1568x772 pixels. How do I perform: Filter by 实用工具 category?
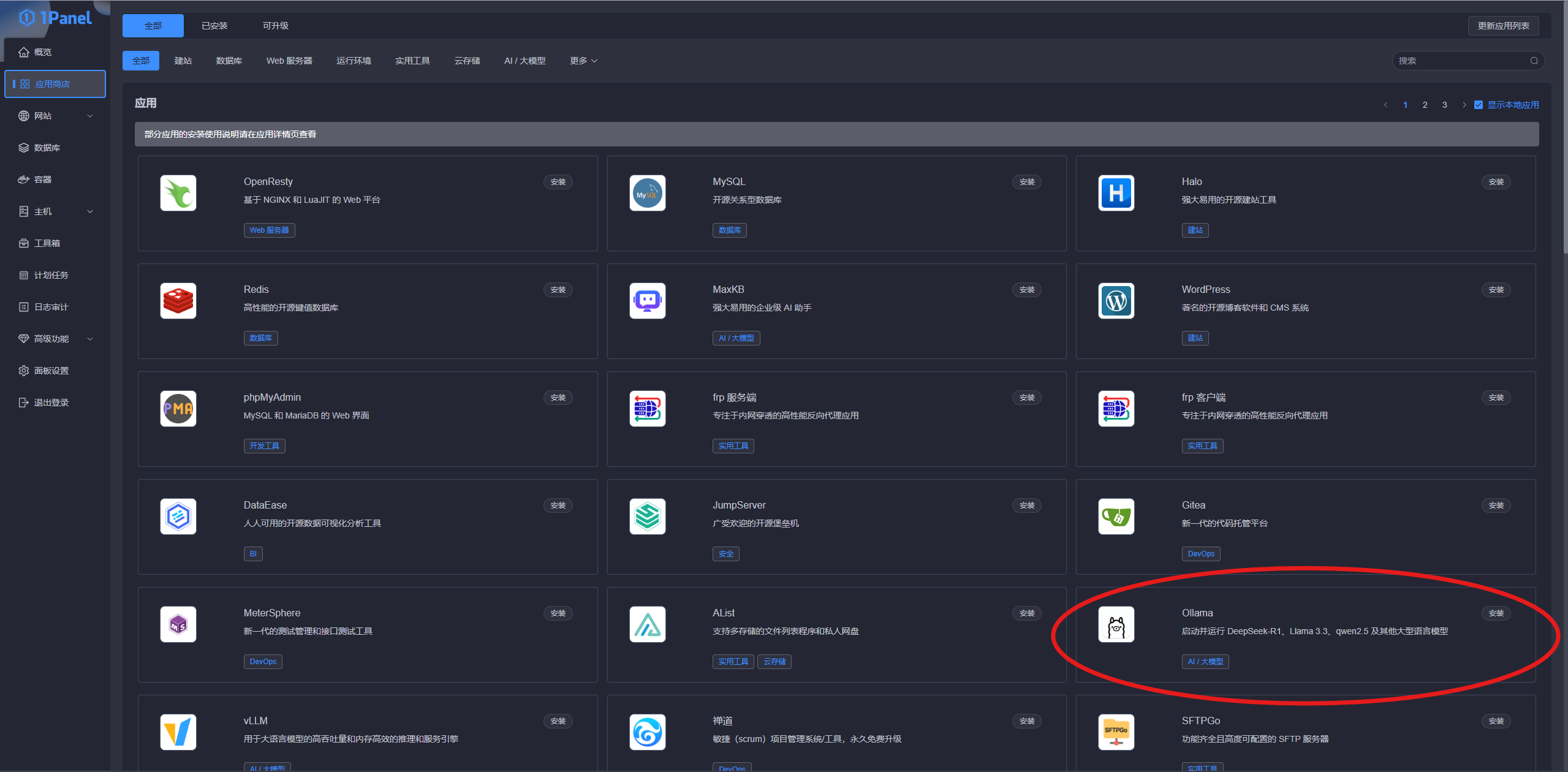pos(412,61)
